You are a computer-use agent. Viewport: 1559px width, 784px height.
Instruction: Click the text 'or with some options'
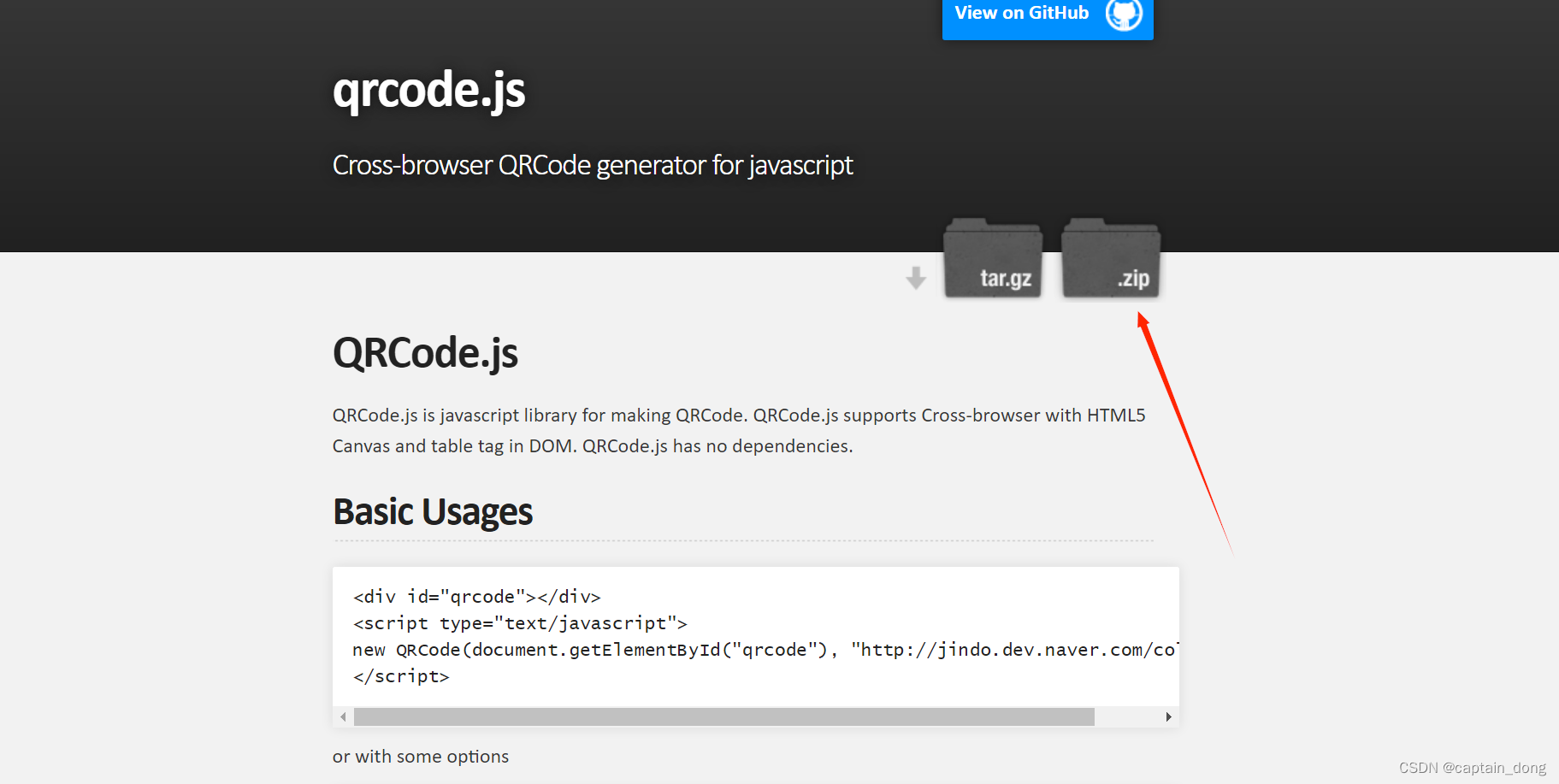click(421, 757)
